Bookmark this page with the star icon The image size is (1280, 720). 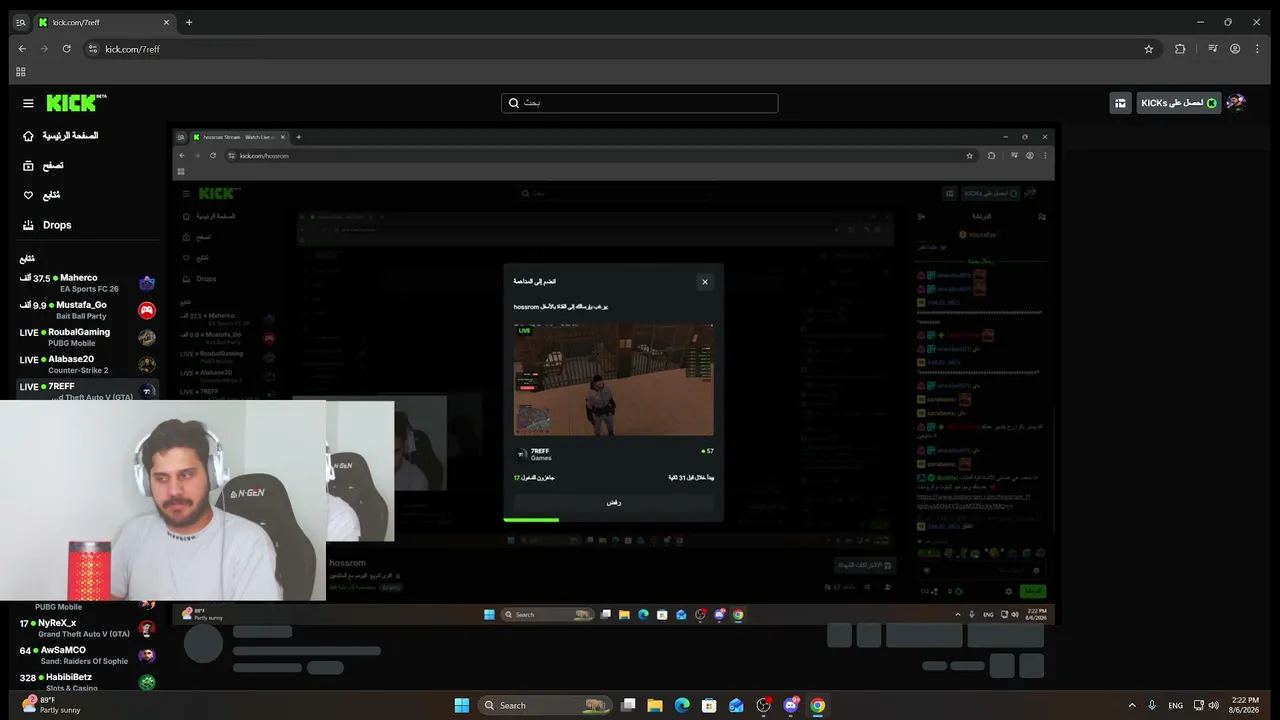[x=1149, y=49]
